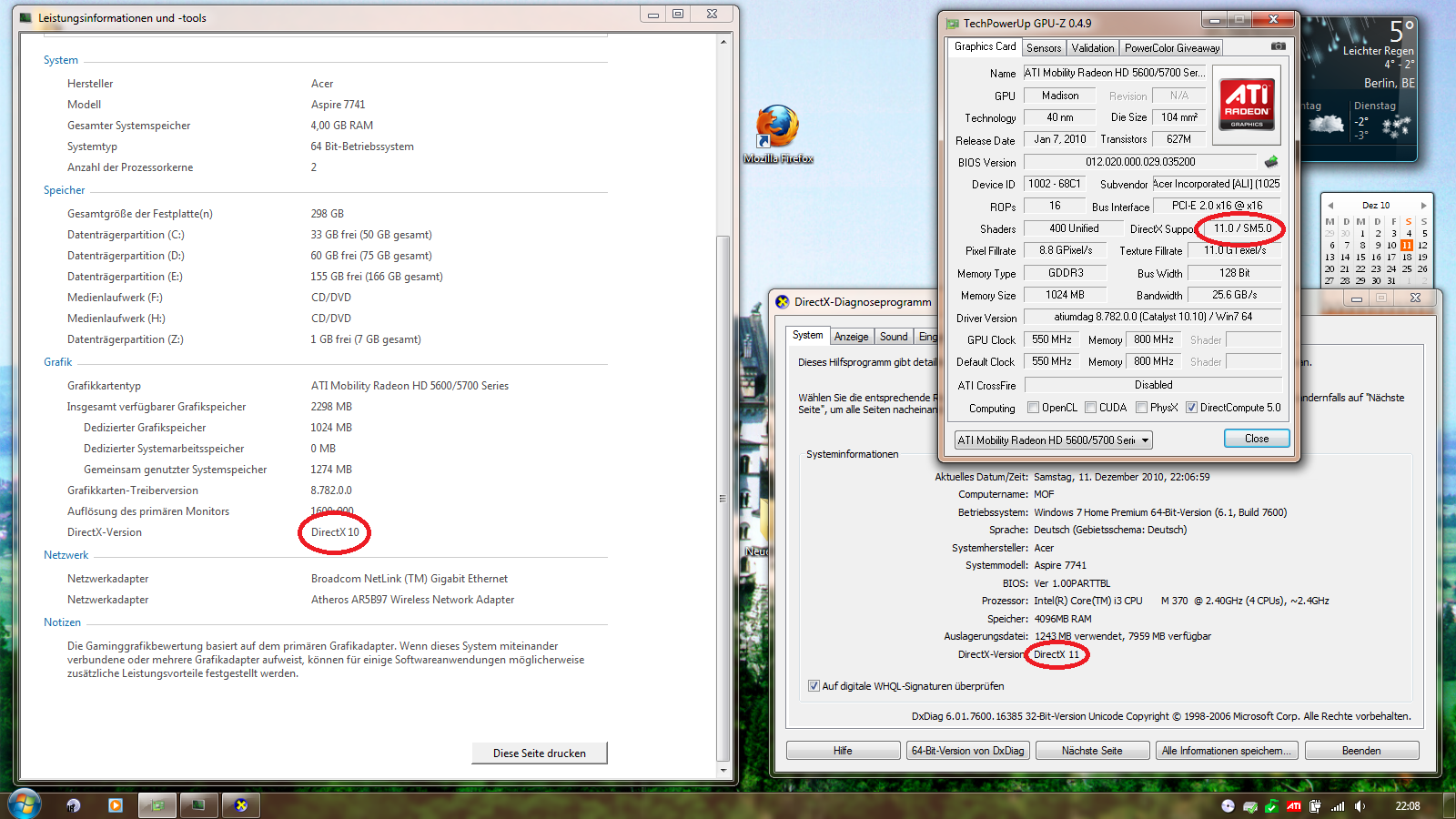Screen dimensions: 1456x819
Task: Click the BIOS save chip icon
Action: coord(1271,162)
